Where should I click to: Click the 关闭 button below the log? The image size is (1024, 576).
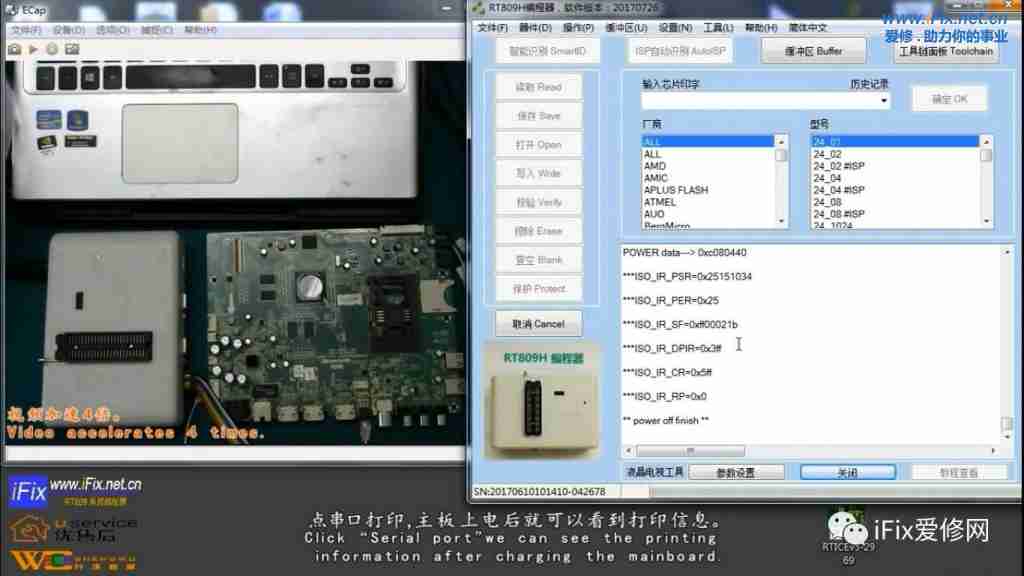pyautogui.click(x=847, y=472)
